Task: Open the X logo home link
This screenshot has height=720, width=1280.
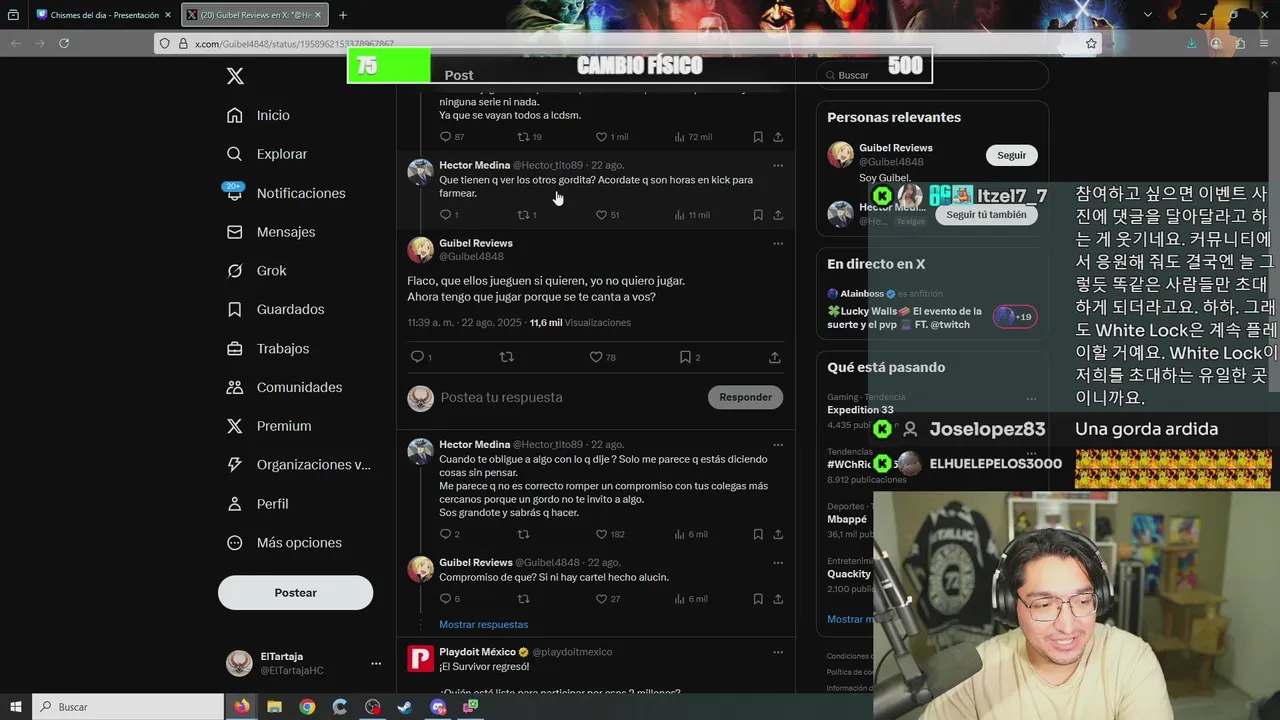Action: point(235,76)
